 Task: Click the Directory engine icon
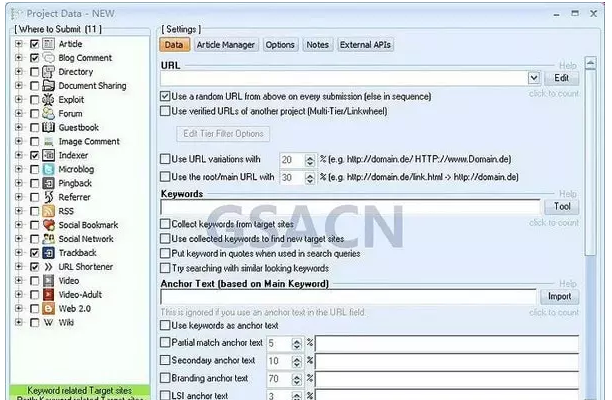48,72
